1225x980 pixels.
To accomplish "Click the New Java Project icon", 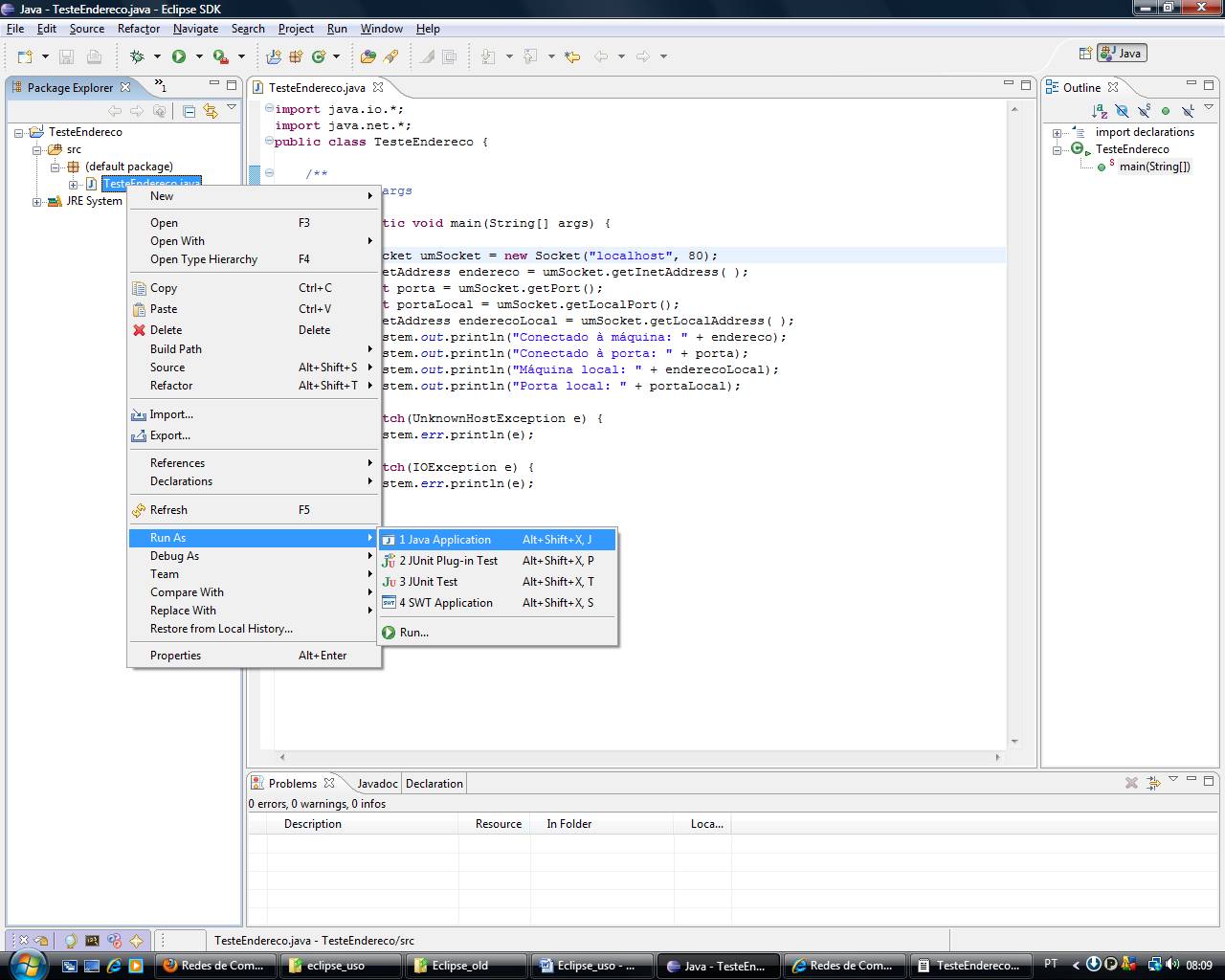I will pyautogui.click(x=274, y=56).
